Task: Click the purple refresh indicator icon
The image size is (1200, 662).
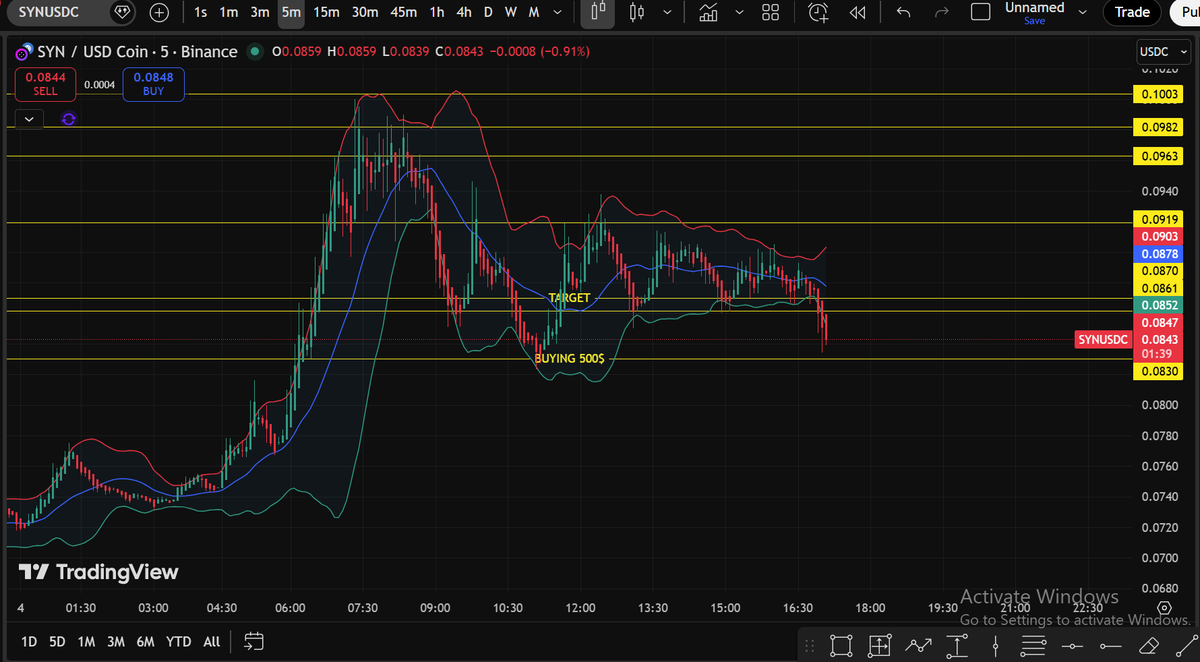Action: click(68, 119)
